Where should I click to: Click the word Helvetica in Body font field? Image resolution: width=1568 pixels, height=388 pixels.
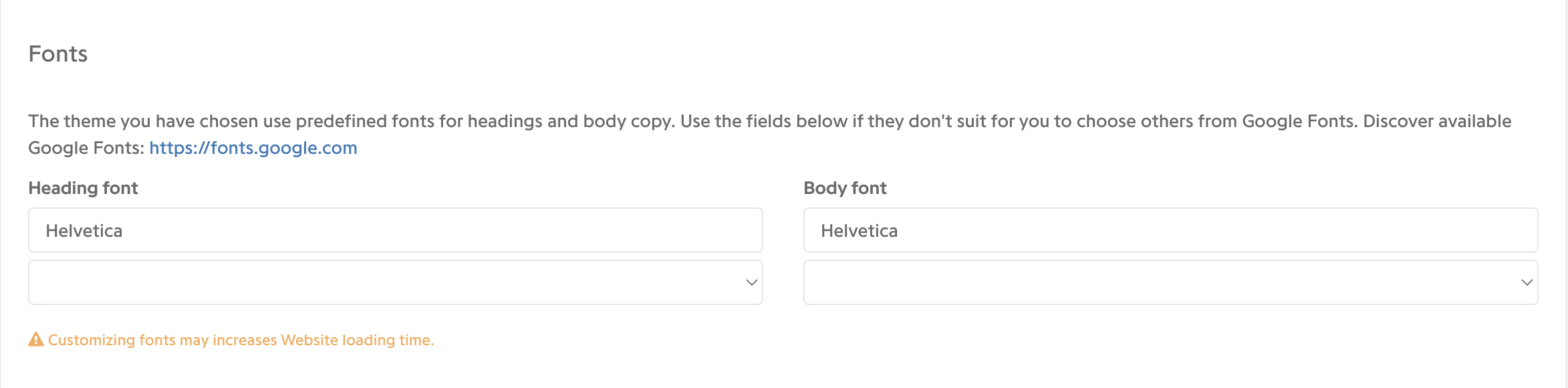pyautogui.click(x=860, y=231)
